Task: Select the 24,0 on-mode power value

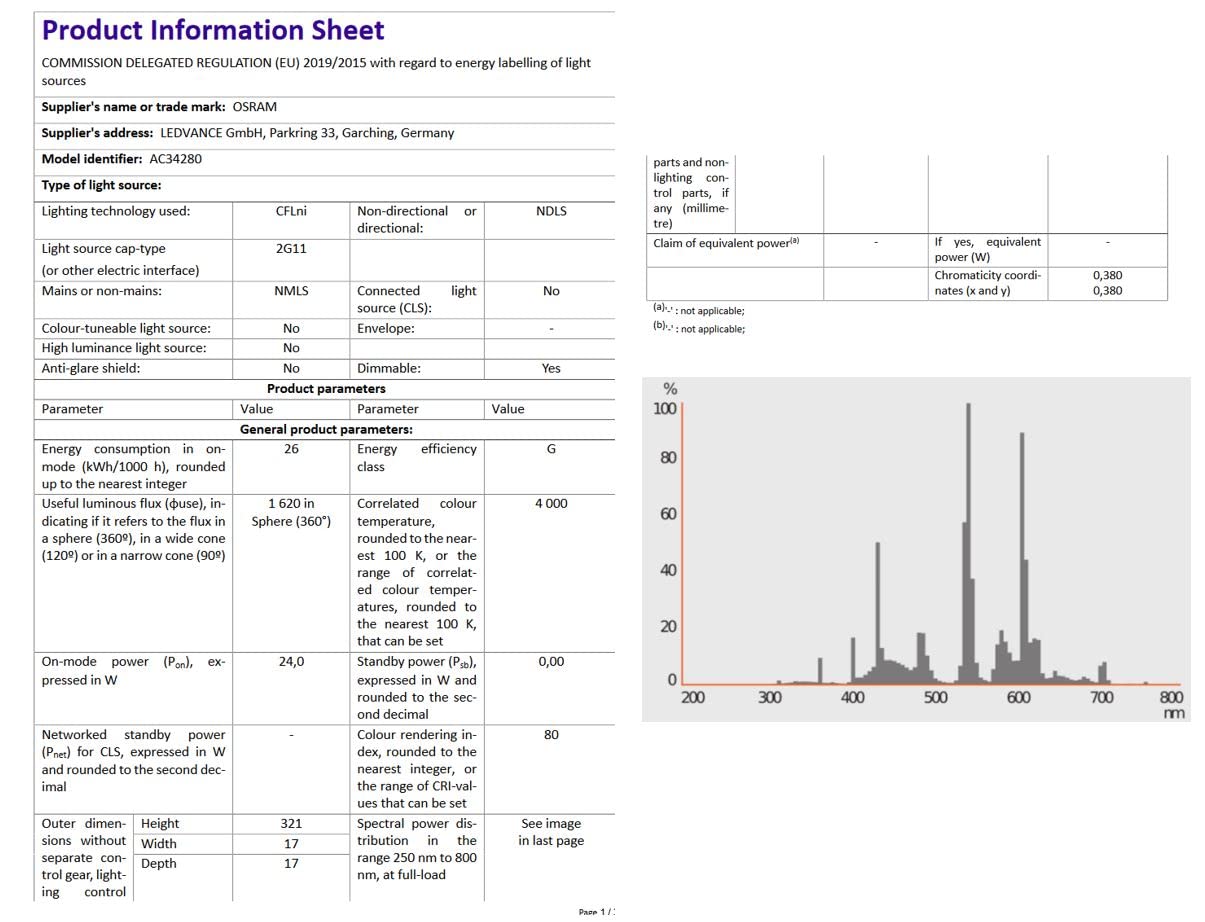Action: pos(291,662)
